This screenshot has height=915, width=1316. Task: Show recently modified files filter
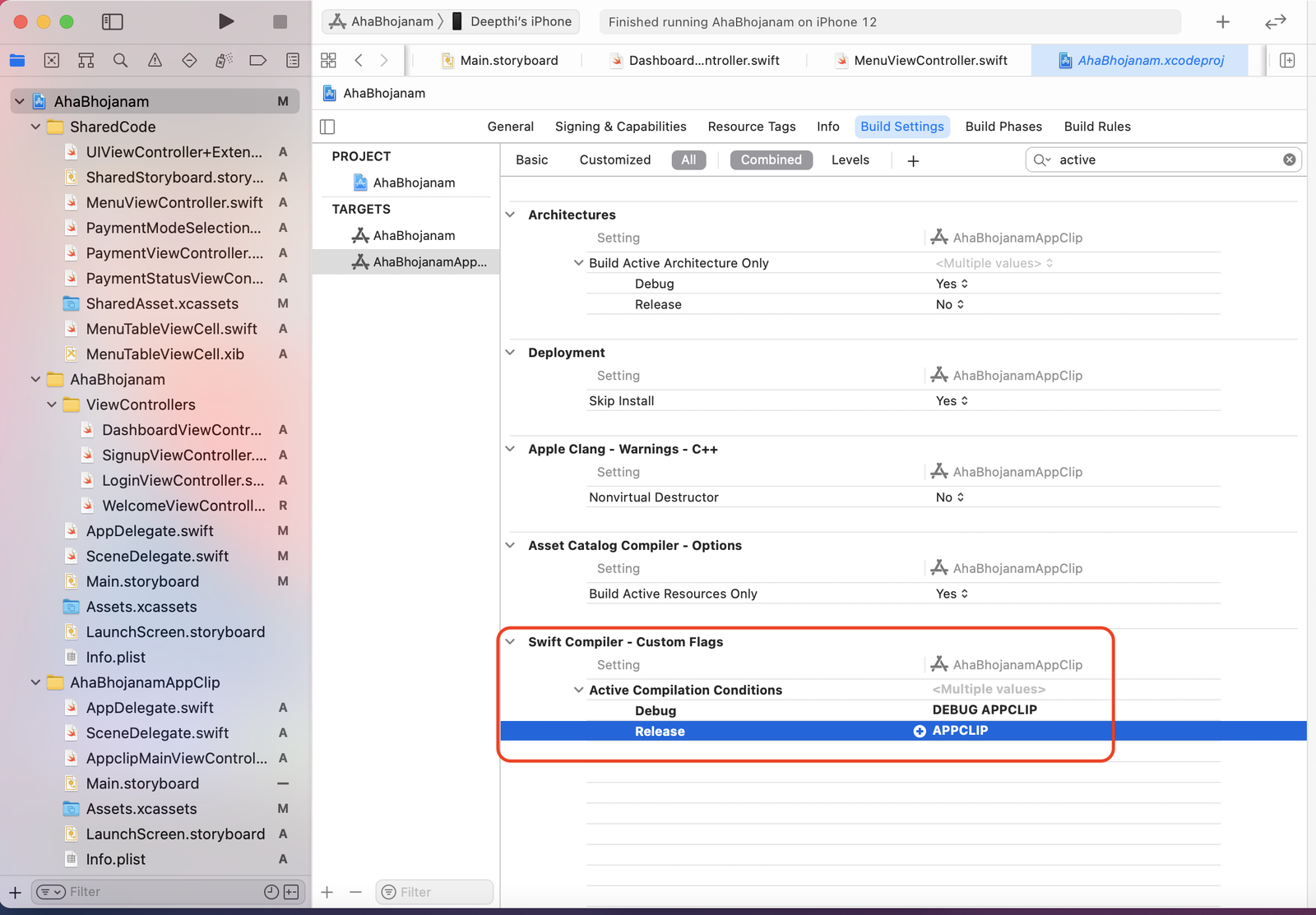[x=271, y=892]
